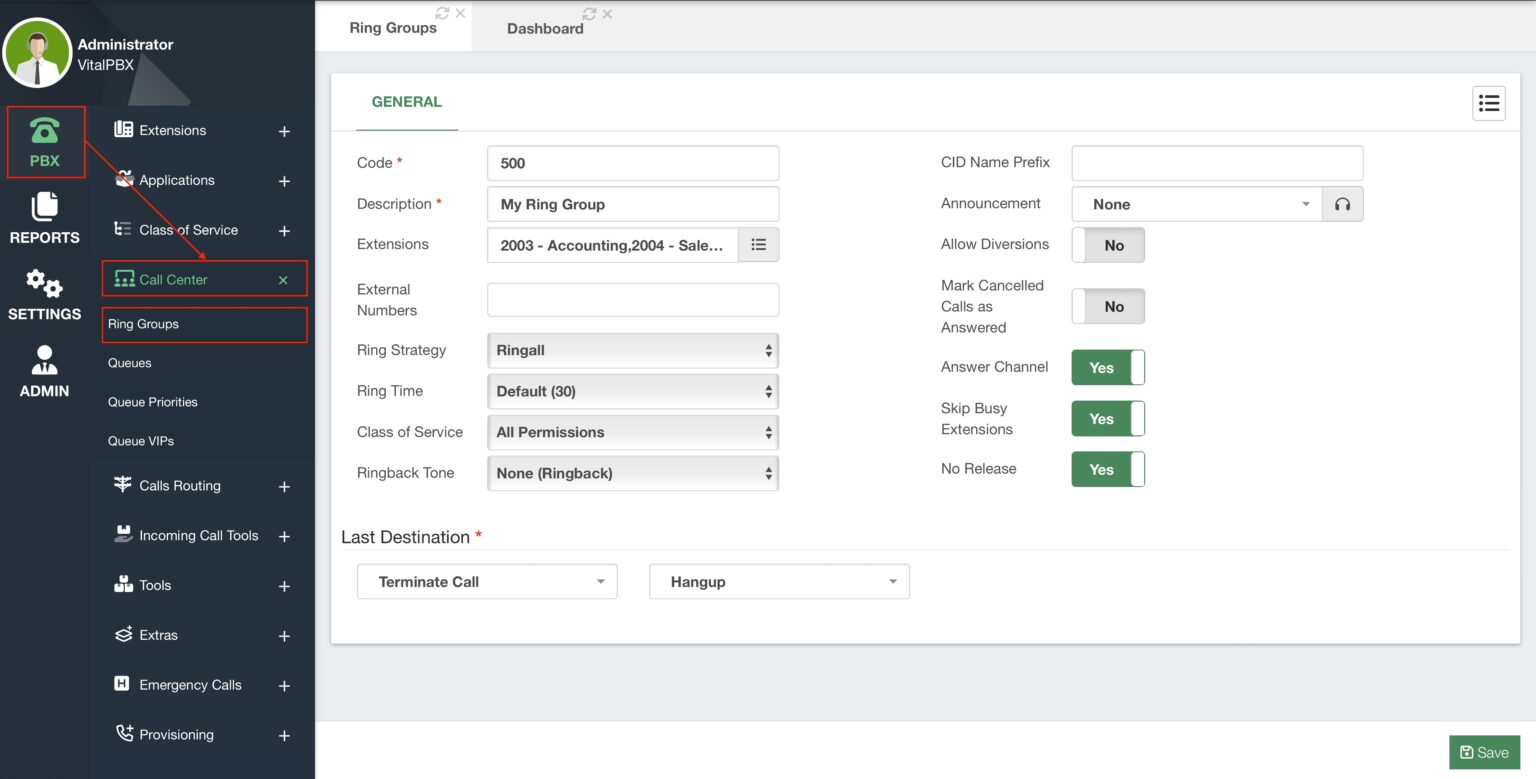
Task: Open the Hangup destination dropdown
Action: pos(779,582)
